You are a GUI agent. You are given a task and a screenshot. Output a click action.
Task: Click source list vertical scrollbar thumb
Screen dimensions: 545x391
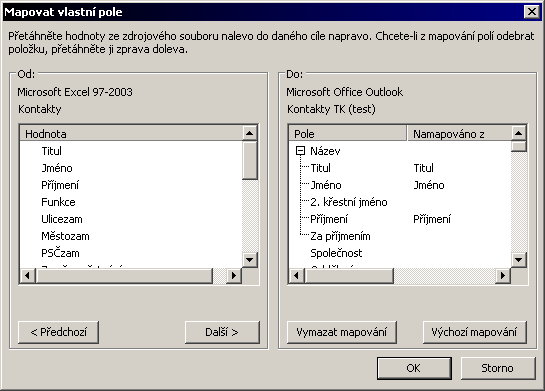click(250, 160)
